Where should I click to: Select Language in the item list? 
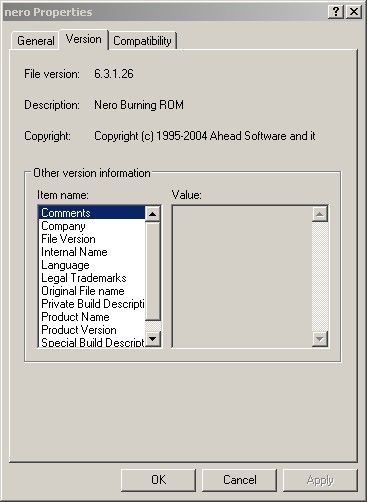click(x=92, y=265)
